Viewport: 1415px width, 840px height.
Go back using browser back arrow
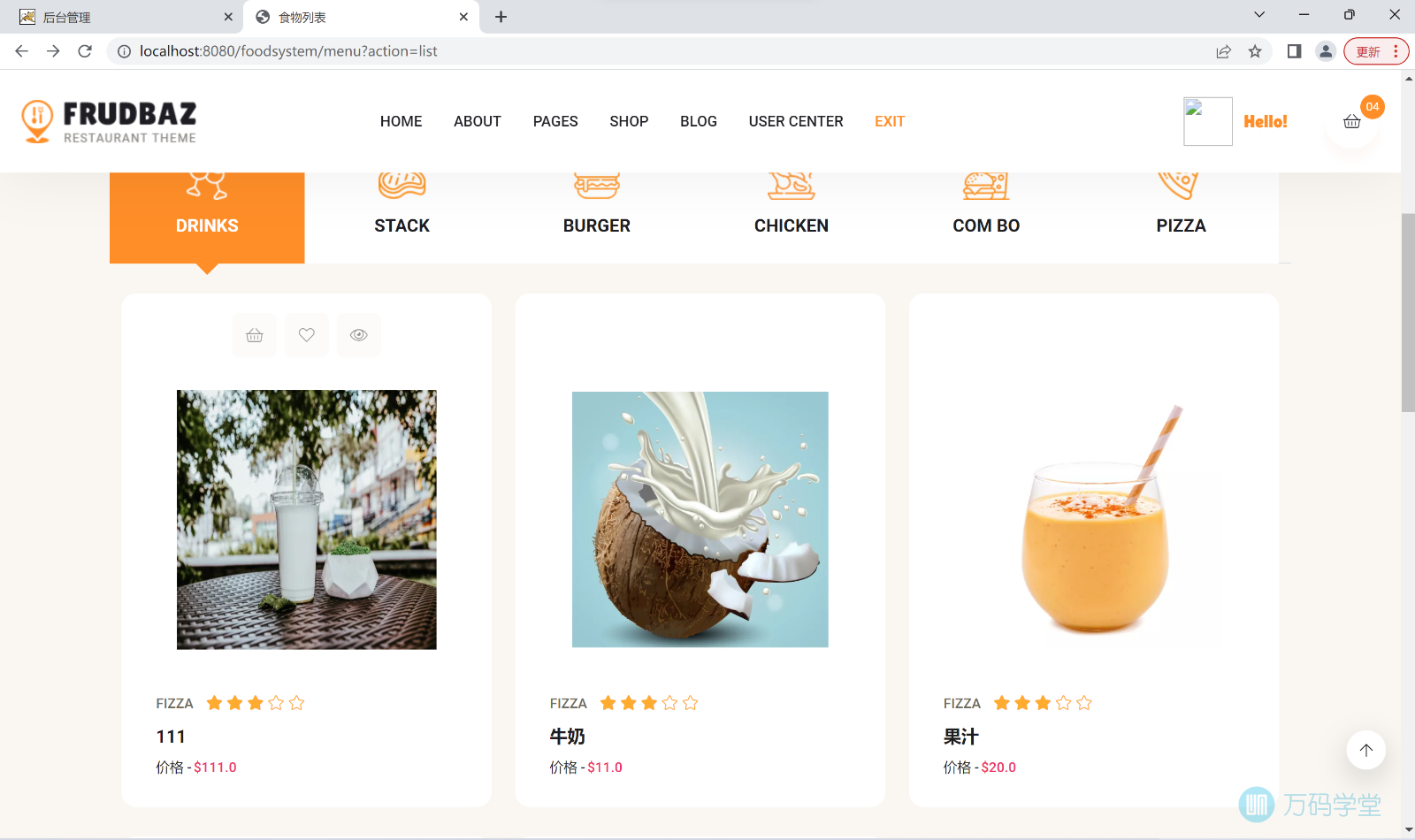[22, 51]
